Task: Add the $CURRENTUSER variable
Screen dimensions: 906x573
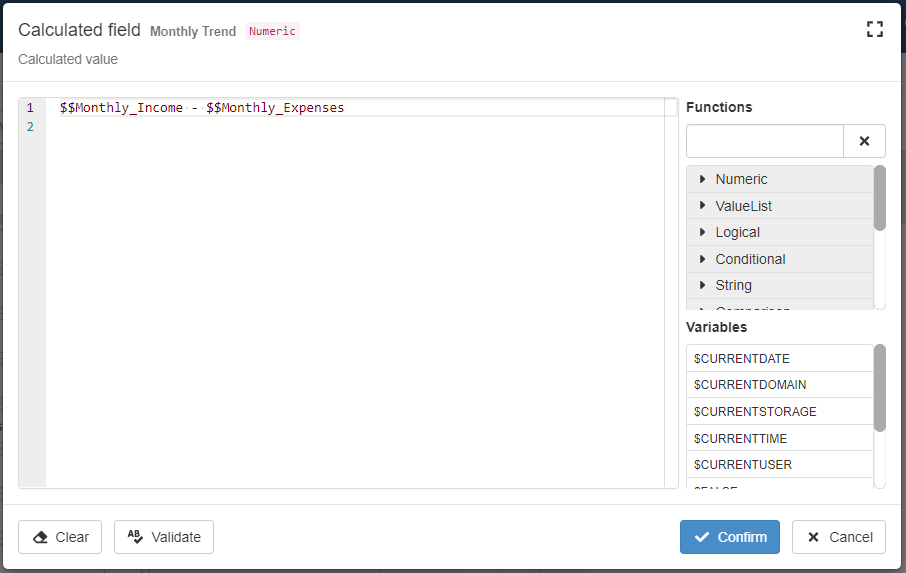Action: (742, 465)
